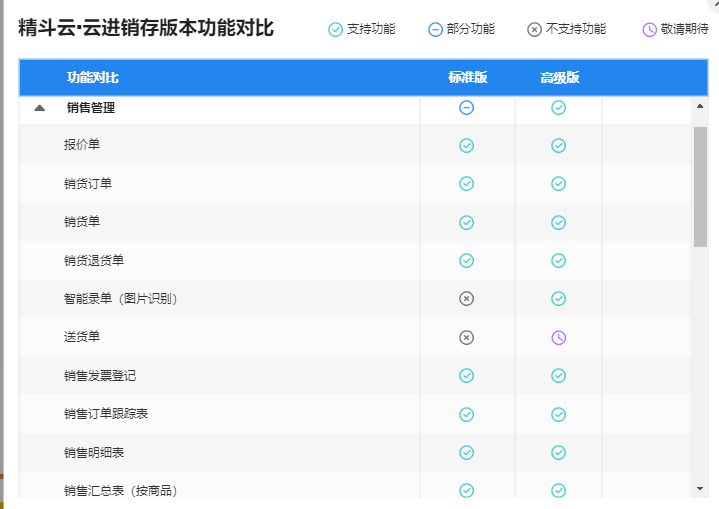Select the 销售明细表 row label
719x509 pixels.
[94, 453]
